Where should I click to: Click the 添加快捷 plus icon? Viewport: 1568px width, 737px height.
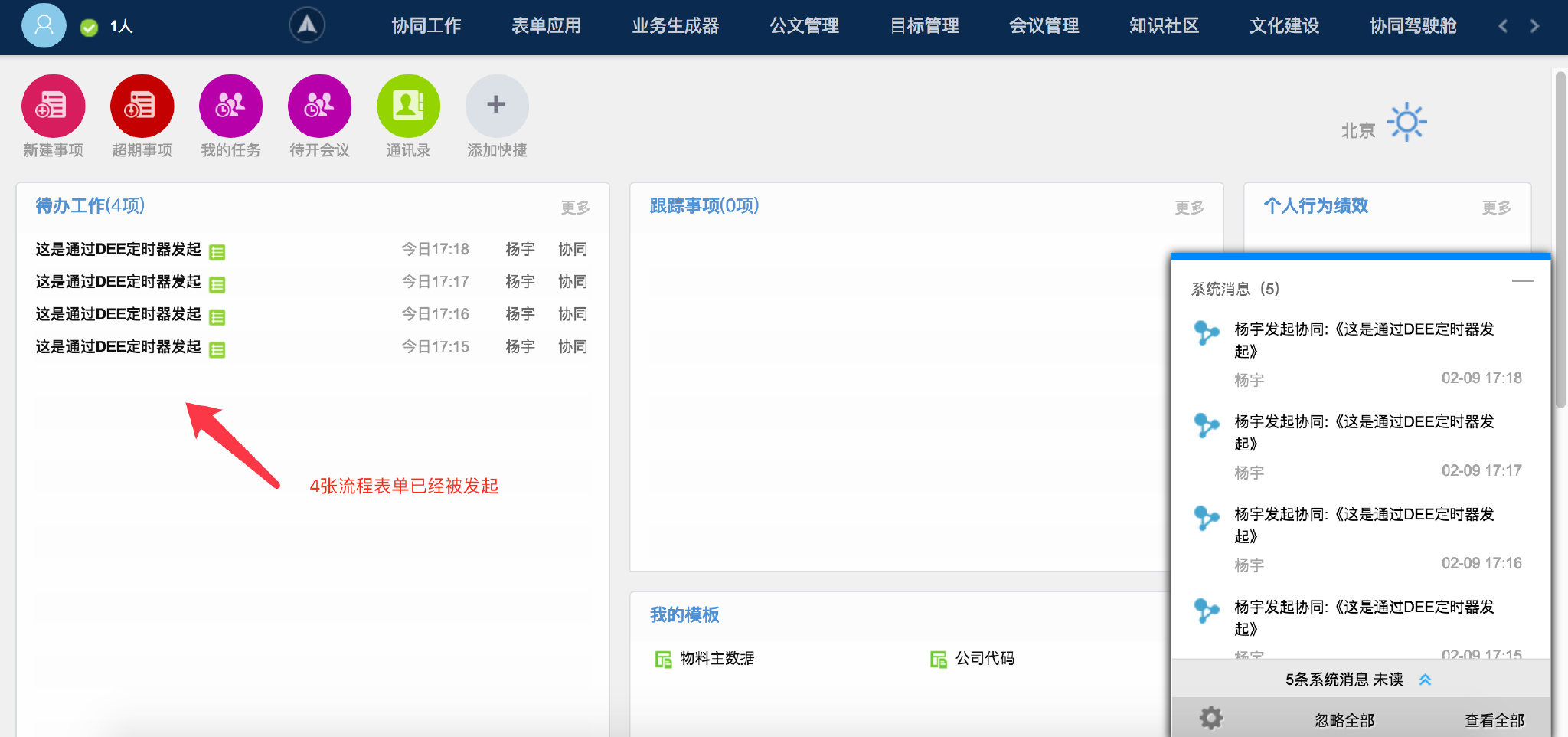tap(497, 106)
